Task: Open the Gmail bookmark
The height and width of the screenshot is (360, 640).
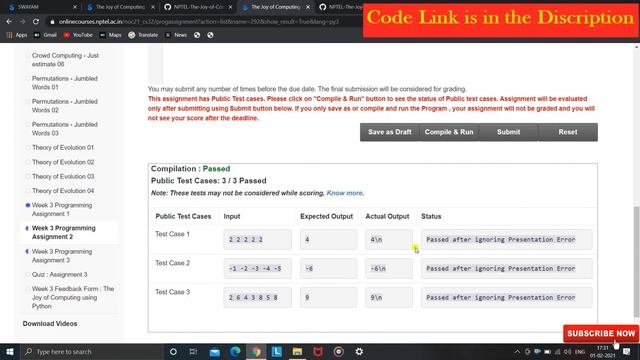Action: (45, 35)
